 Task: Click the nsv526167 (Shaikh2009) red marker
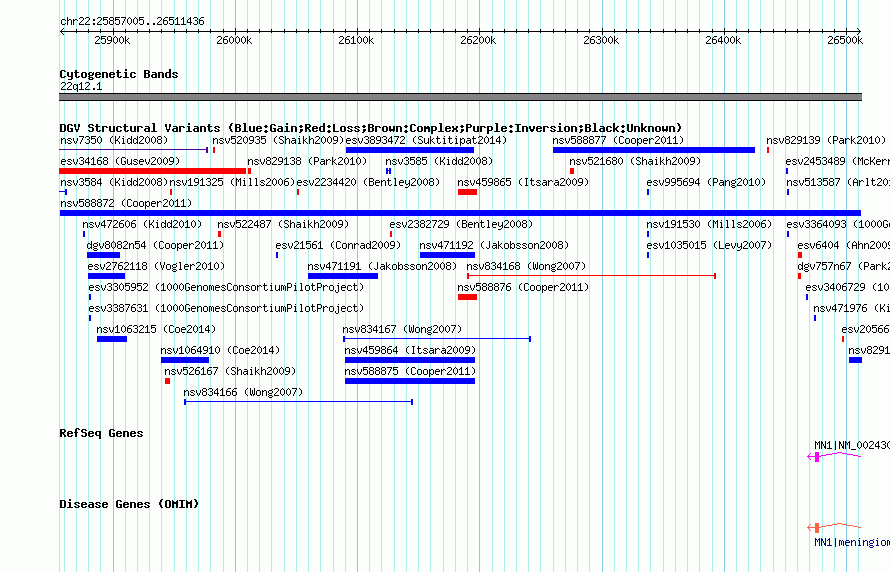tap(167, 381)
